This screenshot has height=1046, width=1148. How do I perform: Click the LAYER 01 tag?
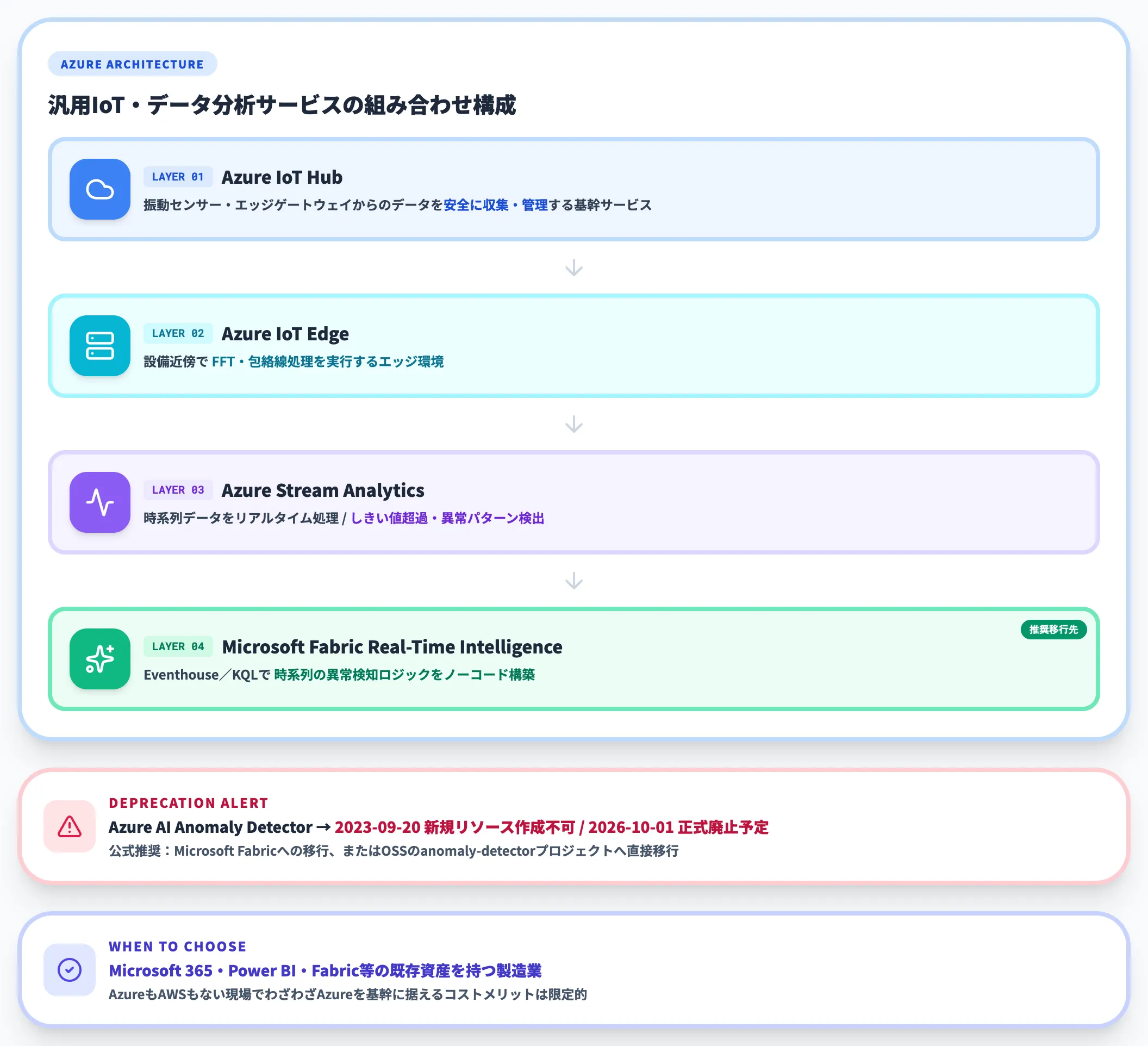(178, 177)
